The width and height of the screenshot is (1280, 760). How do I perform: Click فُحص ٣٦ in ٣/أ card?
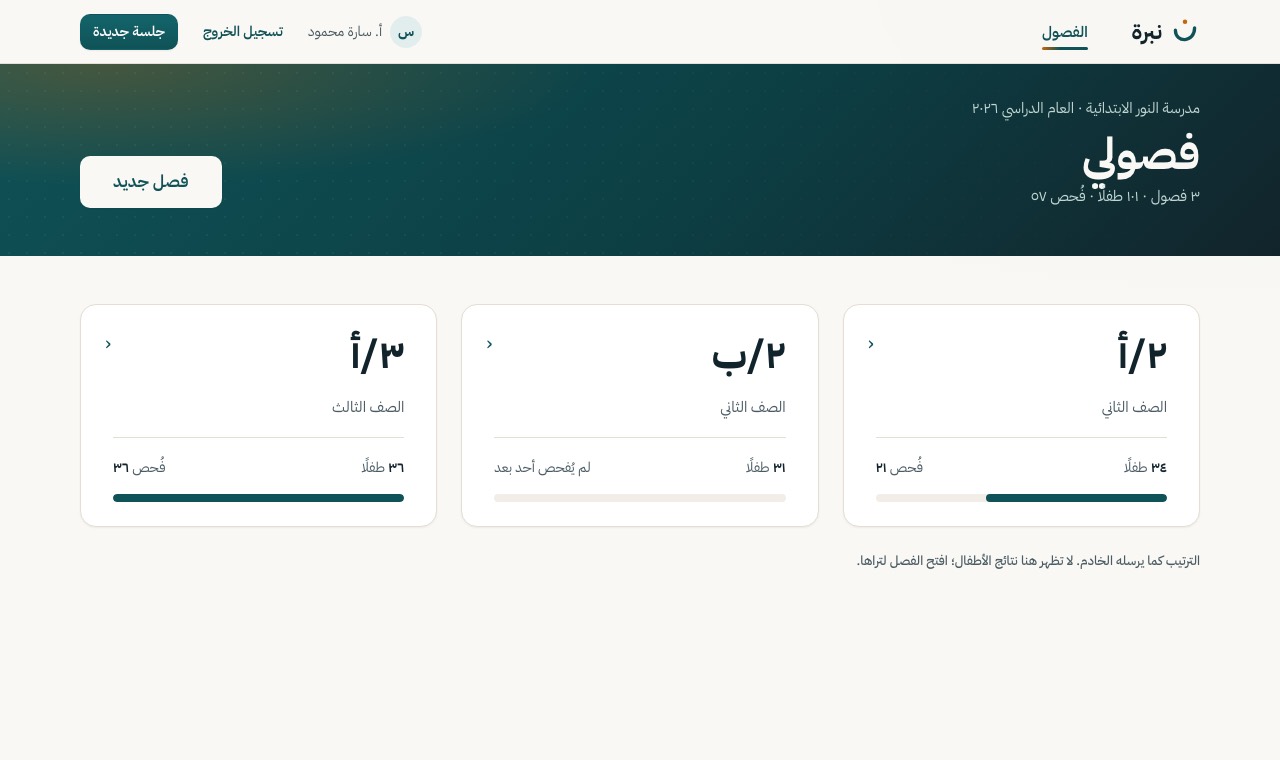[139, 467]
